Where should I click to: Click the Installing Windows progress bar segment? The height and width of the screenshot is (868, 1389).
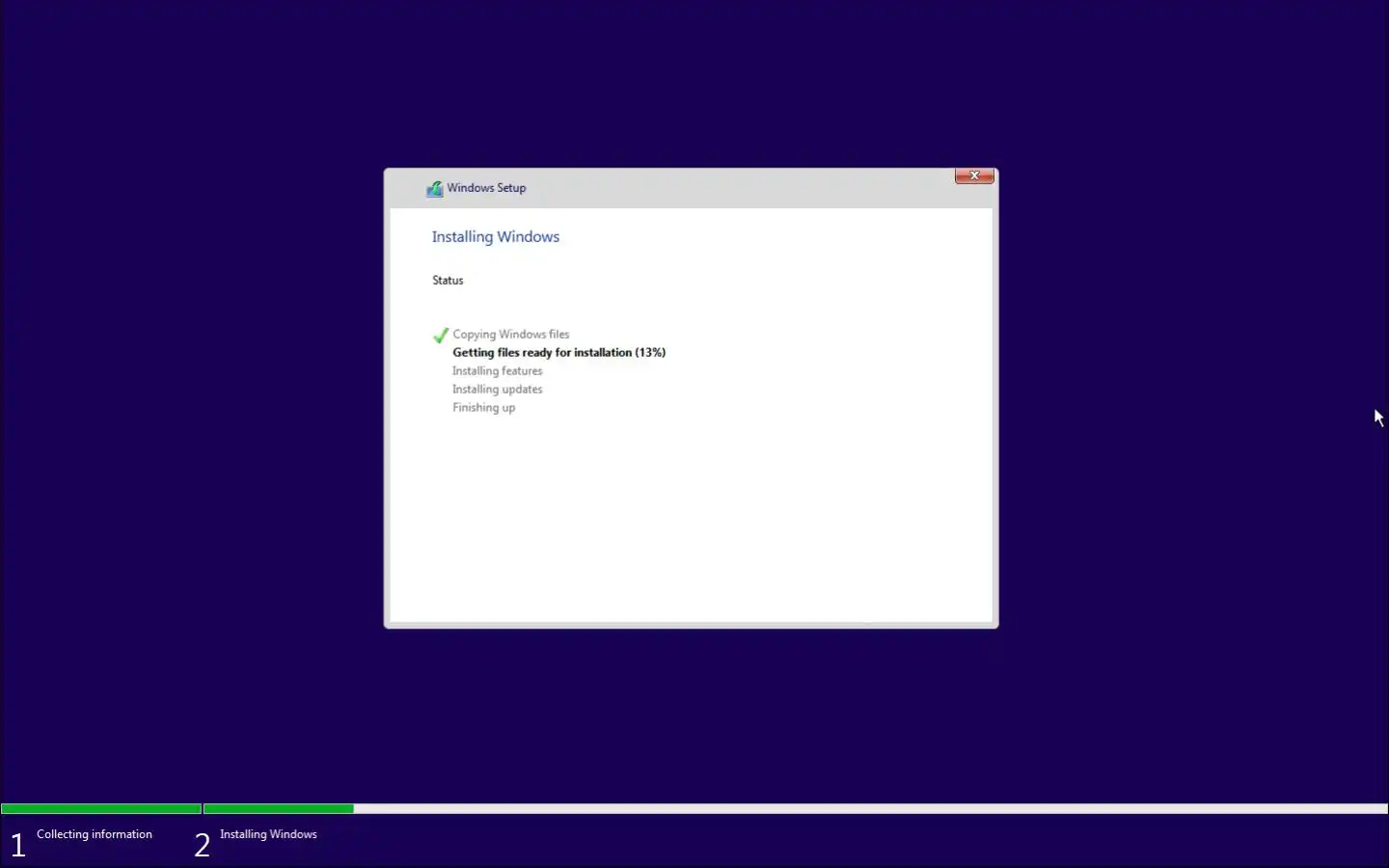point(796,808)
